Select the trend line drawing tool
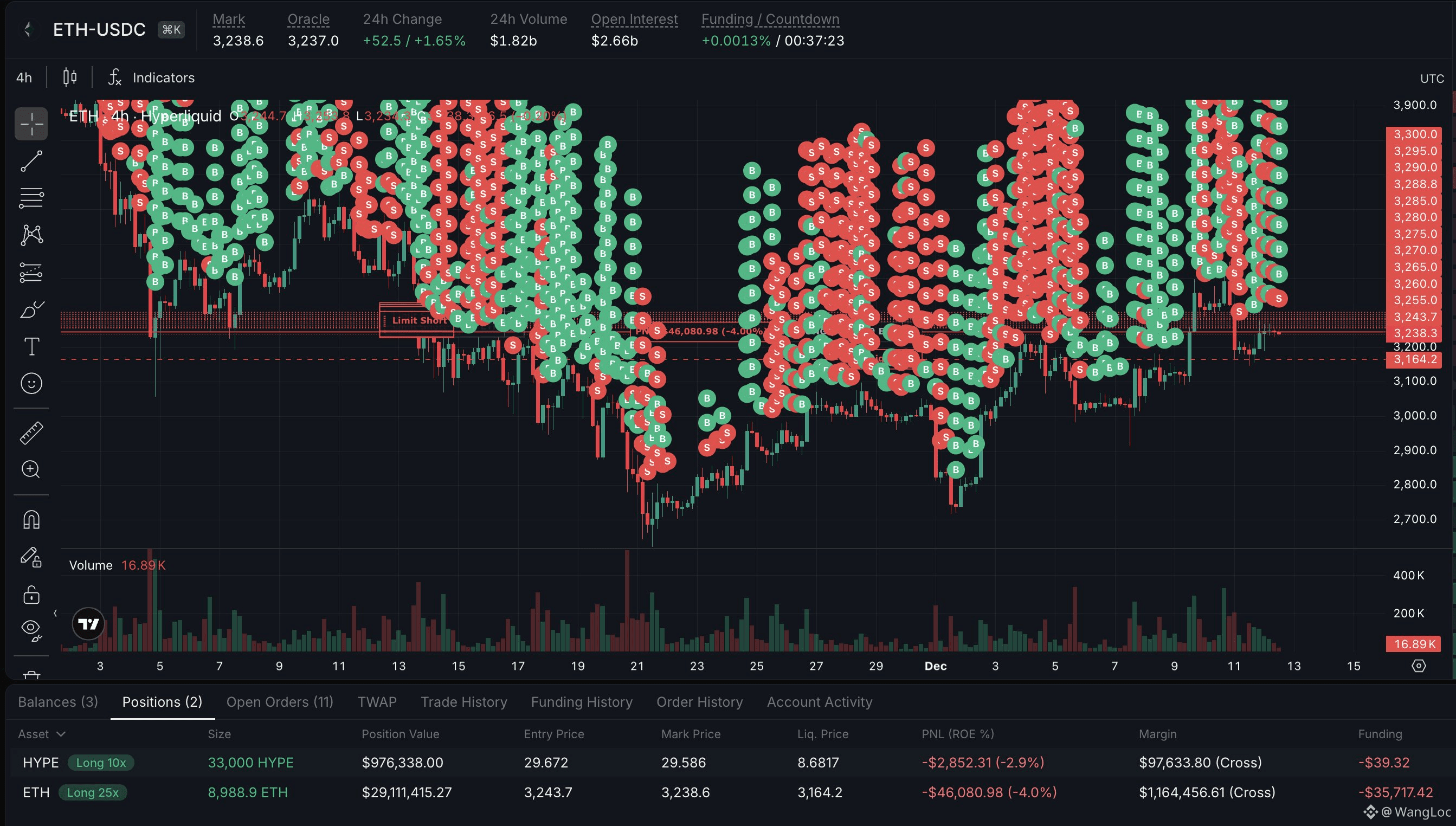The height and width of the screenshot is (826, 1456). pos(31,161)
